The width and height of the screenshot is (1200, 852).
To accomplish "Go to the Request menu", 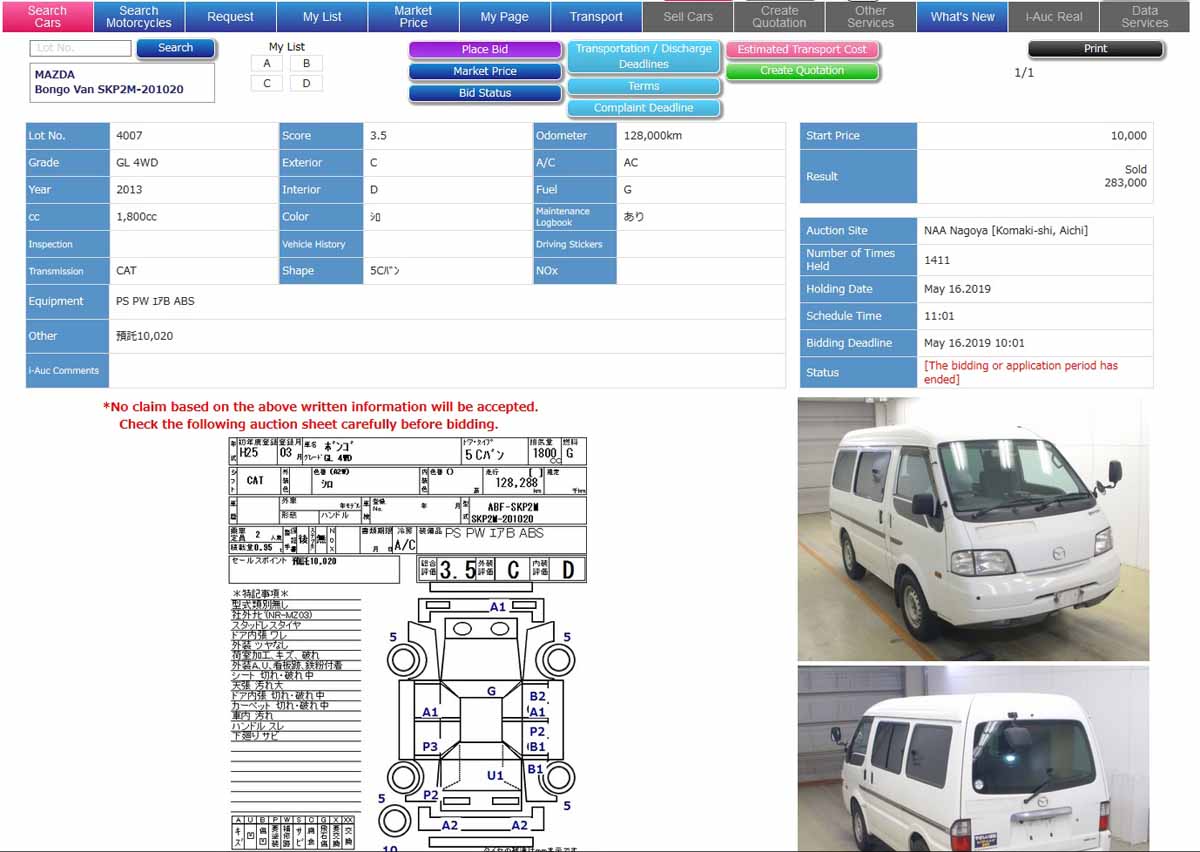I will pyautogui.click(x=230, y=16).
